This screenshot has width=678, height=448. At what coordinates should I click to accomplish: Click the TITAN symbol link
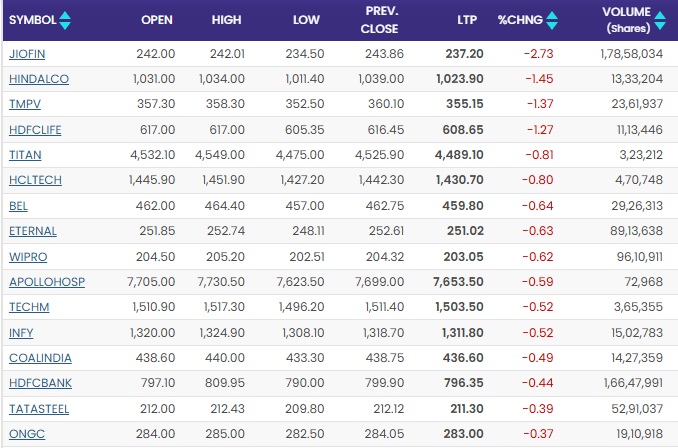pos(24,154)
